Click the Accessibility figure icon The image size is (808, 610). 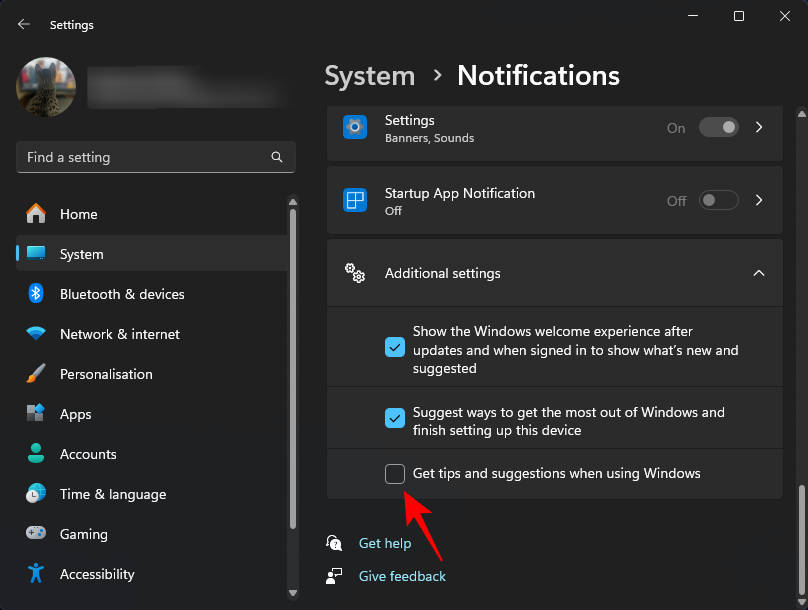[x=36, y=573]
